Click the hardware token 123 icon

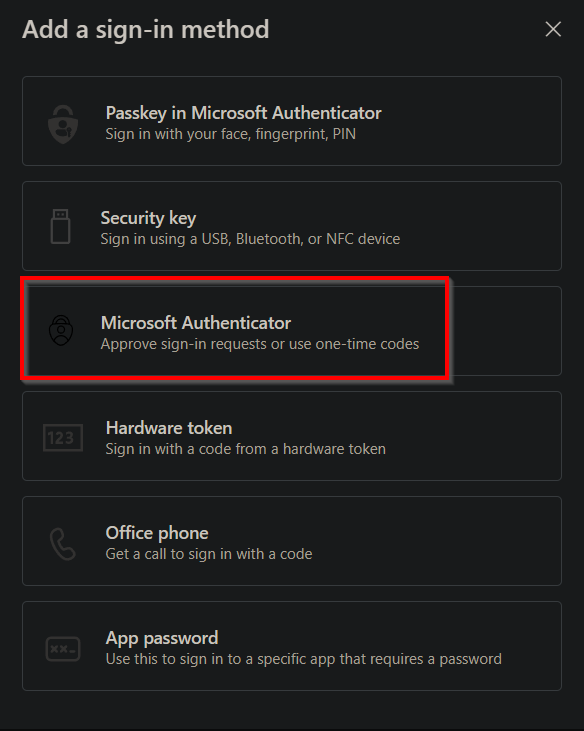[63, 438]
